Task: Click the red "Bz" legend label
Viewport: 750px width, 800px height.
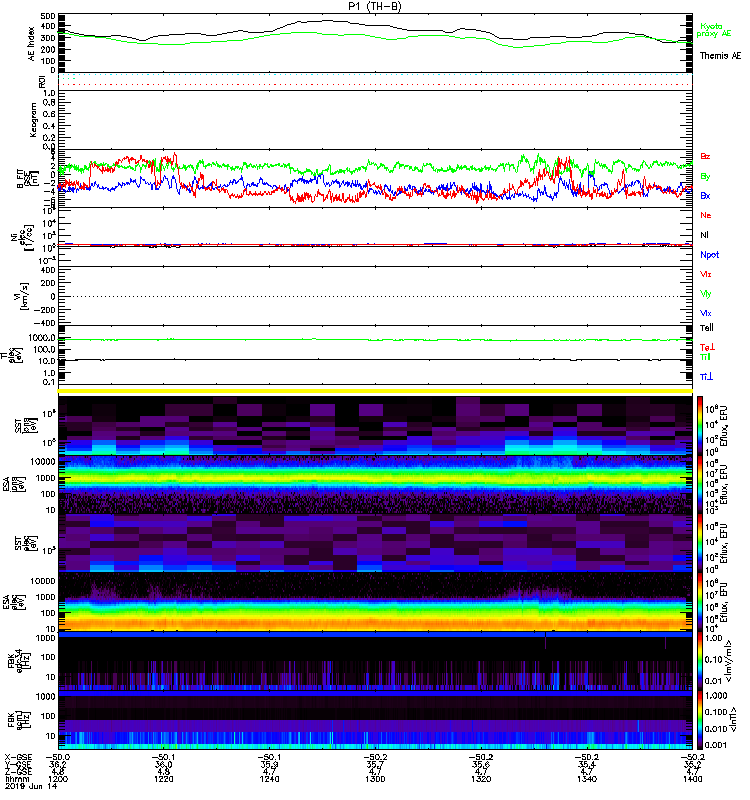Action: tap(705, 157)
